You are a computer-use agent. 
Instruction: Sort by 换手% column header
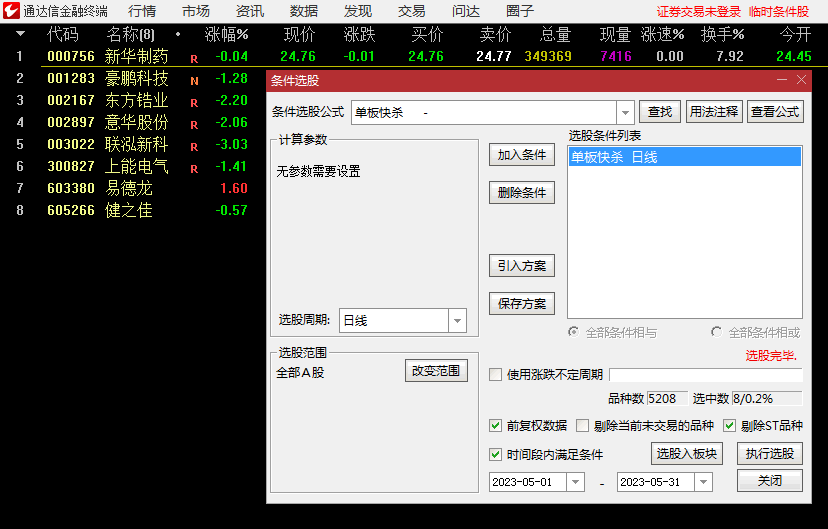722,34
